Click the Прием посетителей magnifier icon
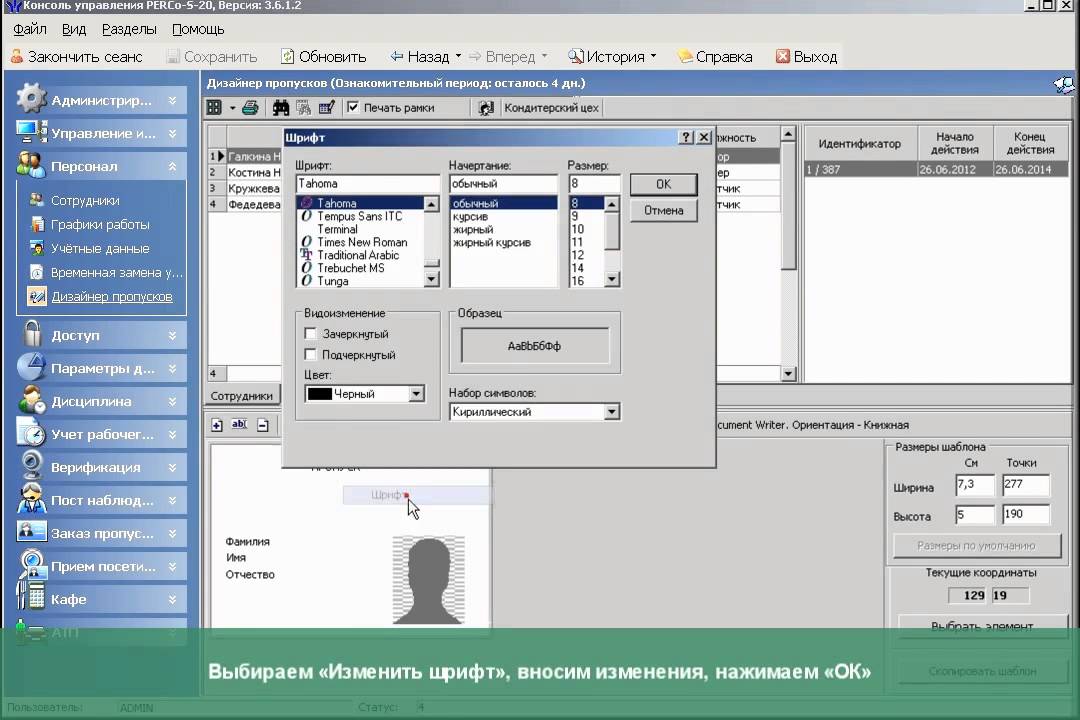Image resolution: width=1080 pixels, height=720 pixels. pyautogui.click(x=31, y=565)
